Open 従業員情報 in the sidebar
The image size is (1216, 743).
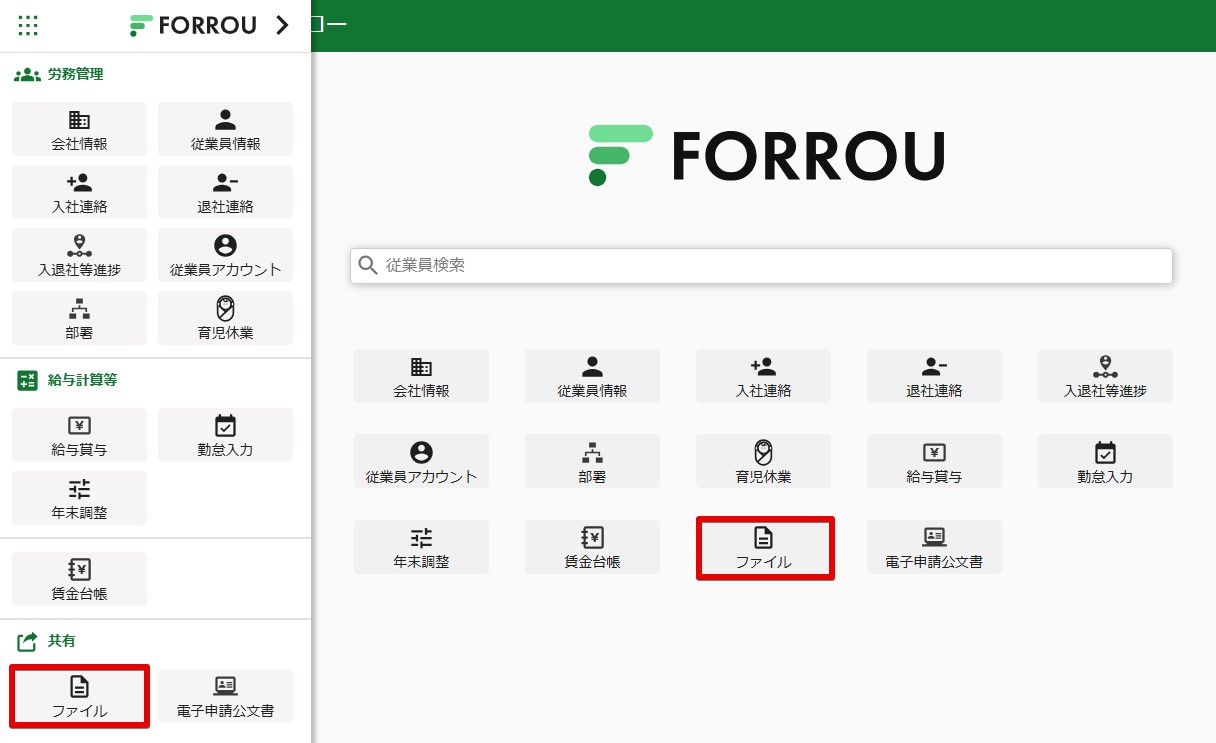click(225, 129)
